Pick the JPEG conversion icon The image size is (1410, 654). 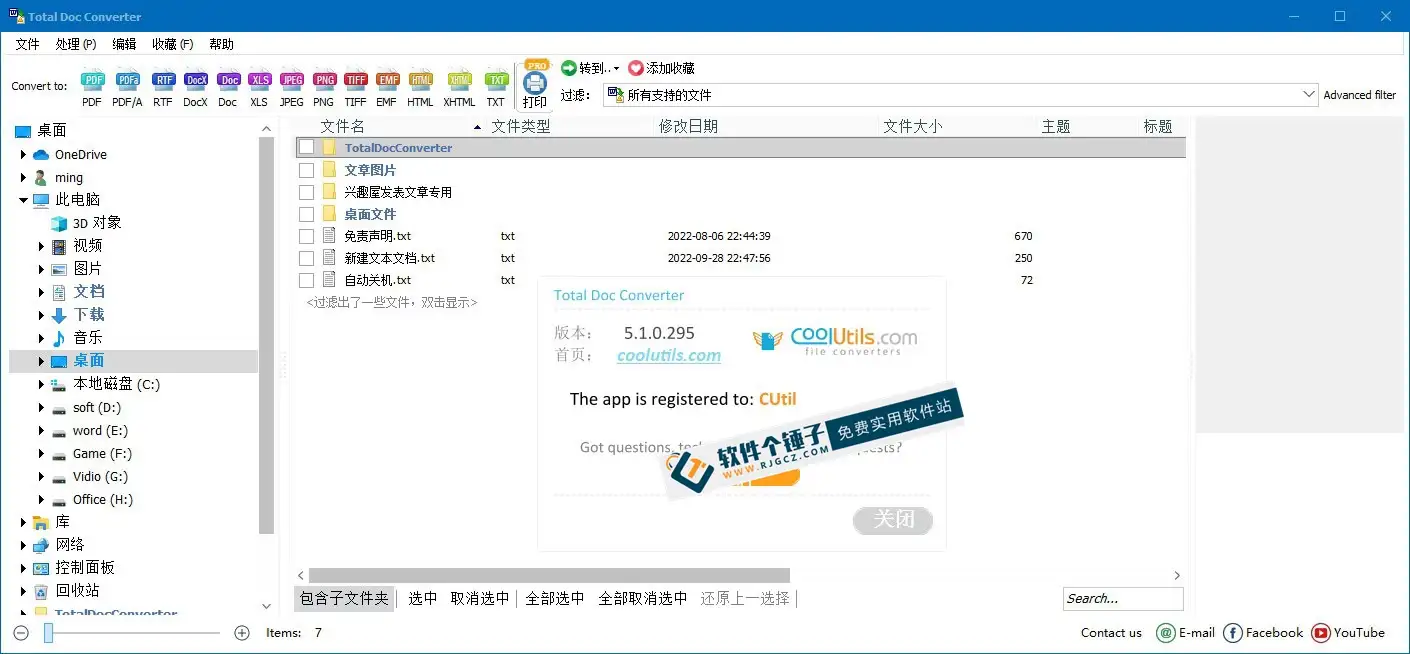click(291, 80)
